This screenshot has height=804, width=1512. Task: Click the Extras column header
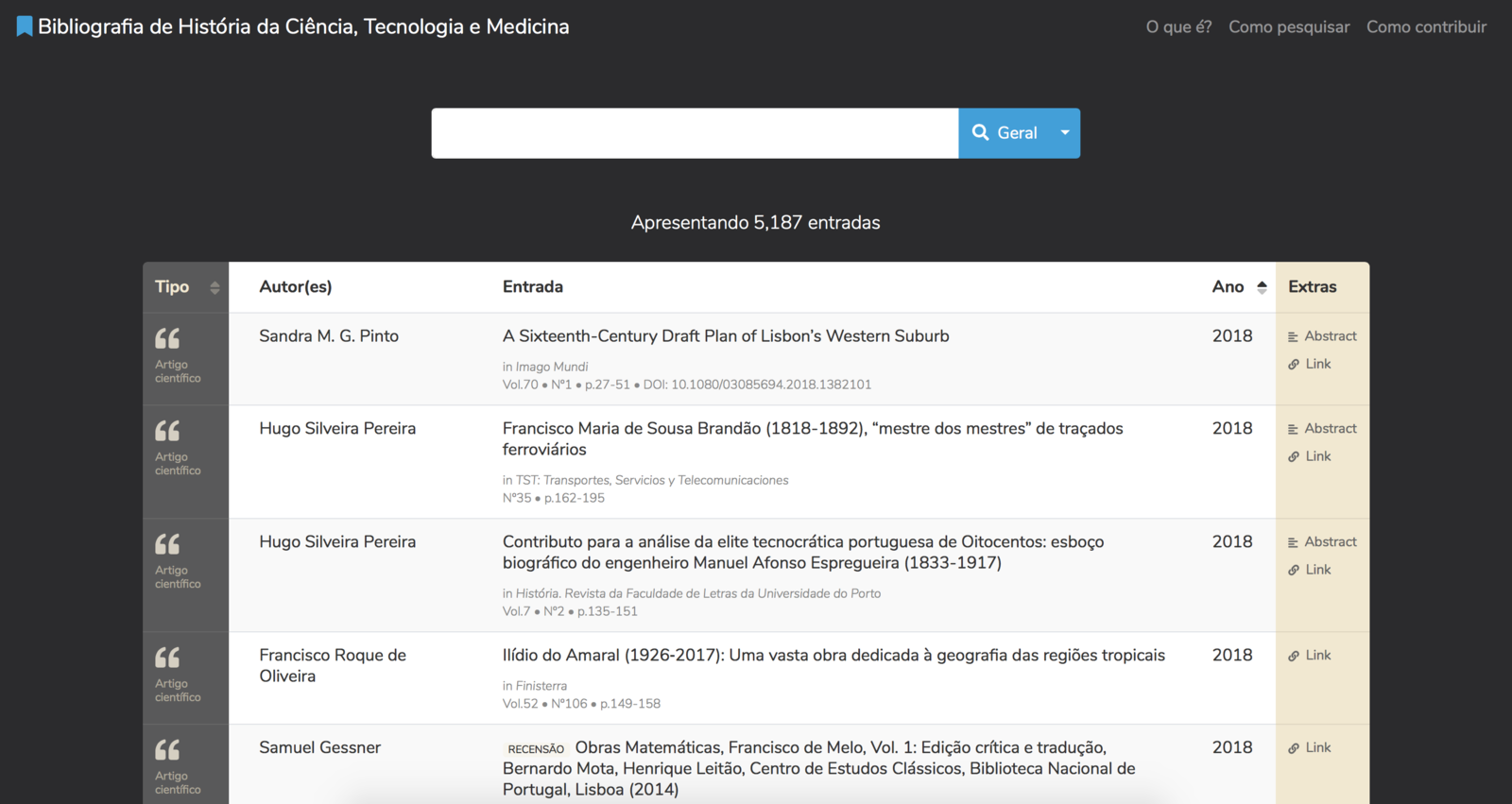[1313, 287]
